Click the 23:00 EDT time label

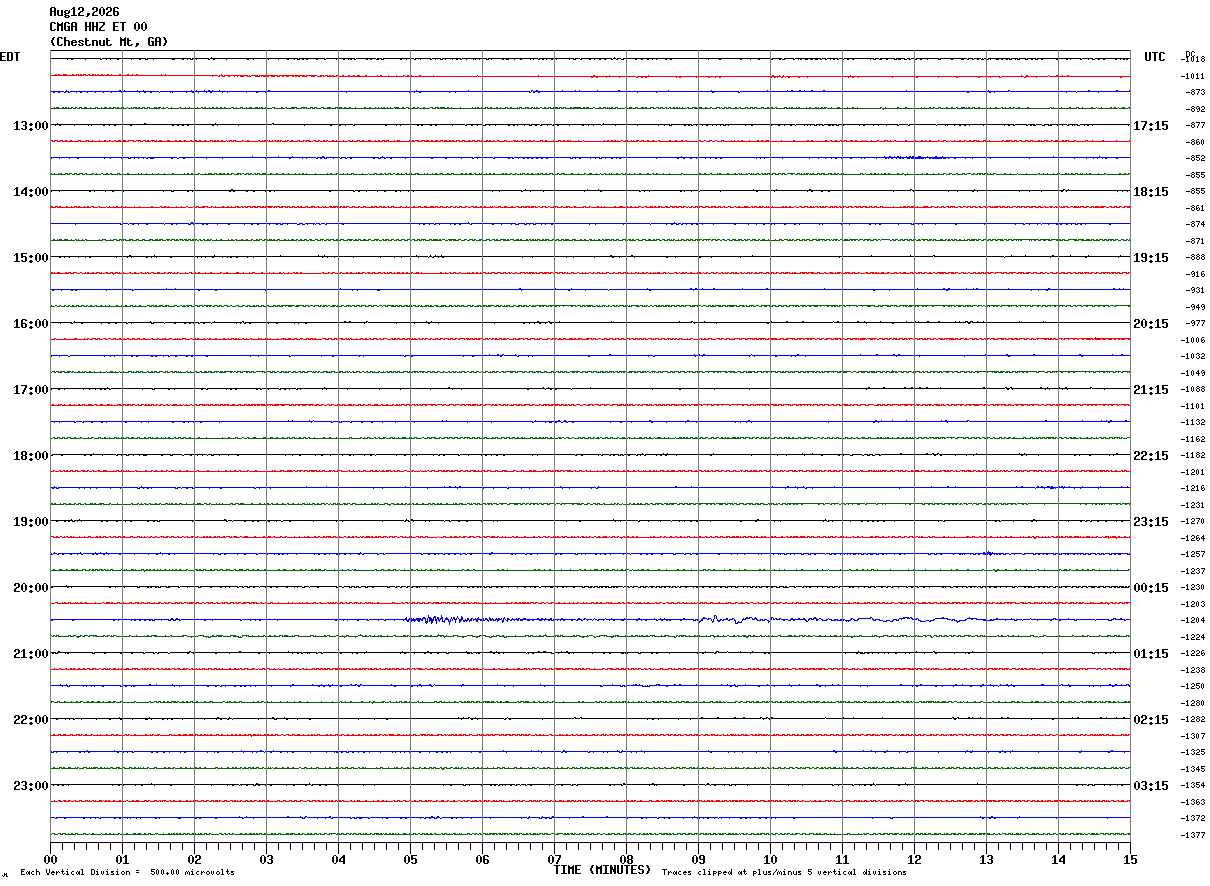point(30,786)
